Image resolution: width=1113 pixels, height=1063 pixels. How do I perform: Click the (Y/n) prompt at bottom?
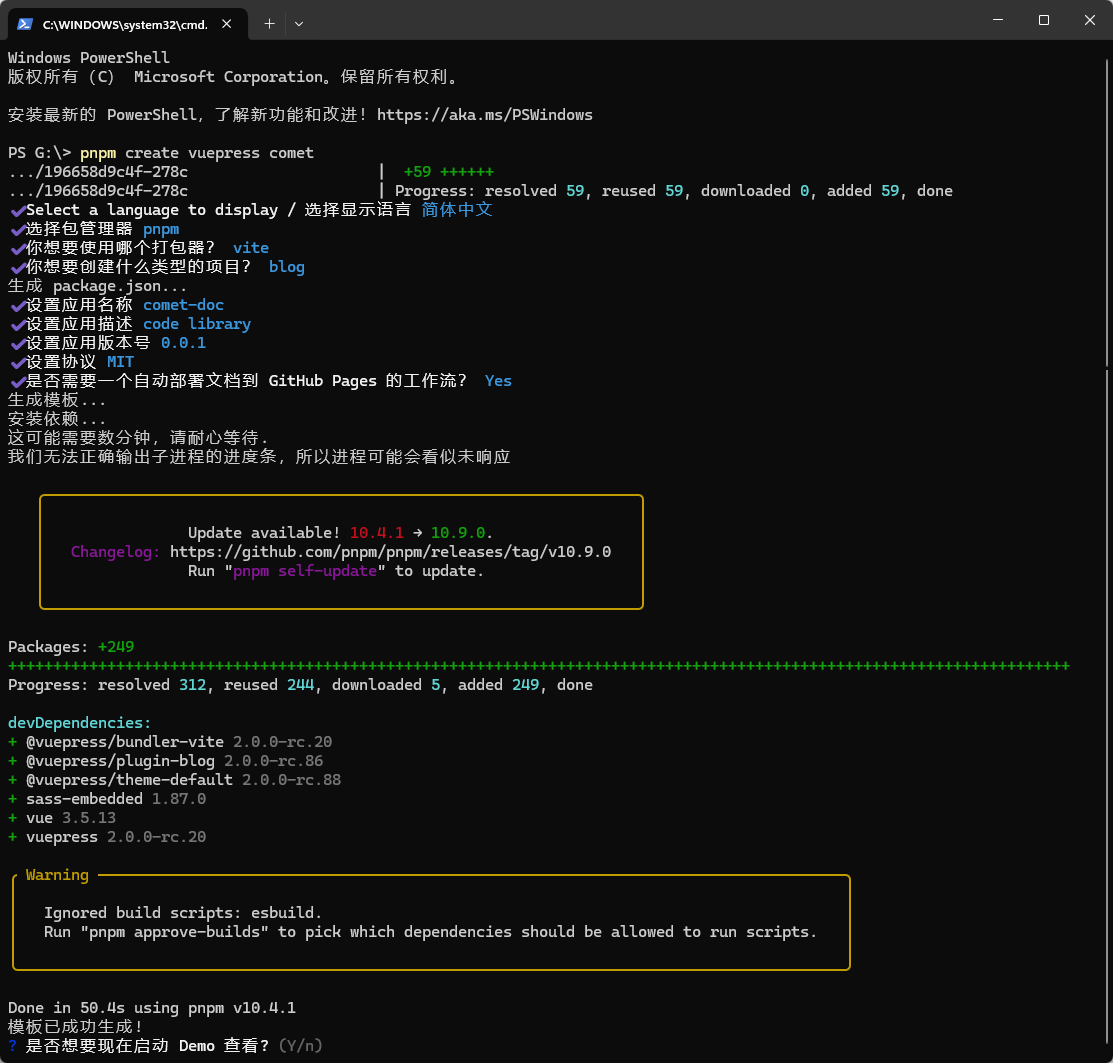300,1046
